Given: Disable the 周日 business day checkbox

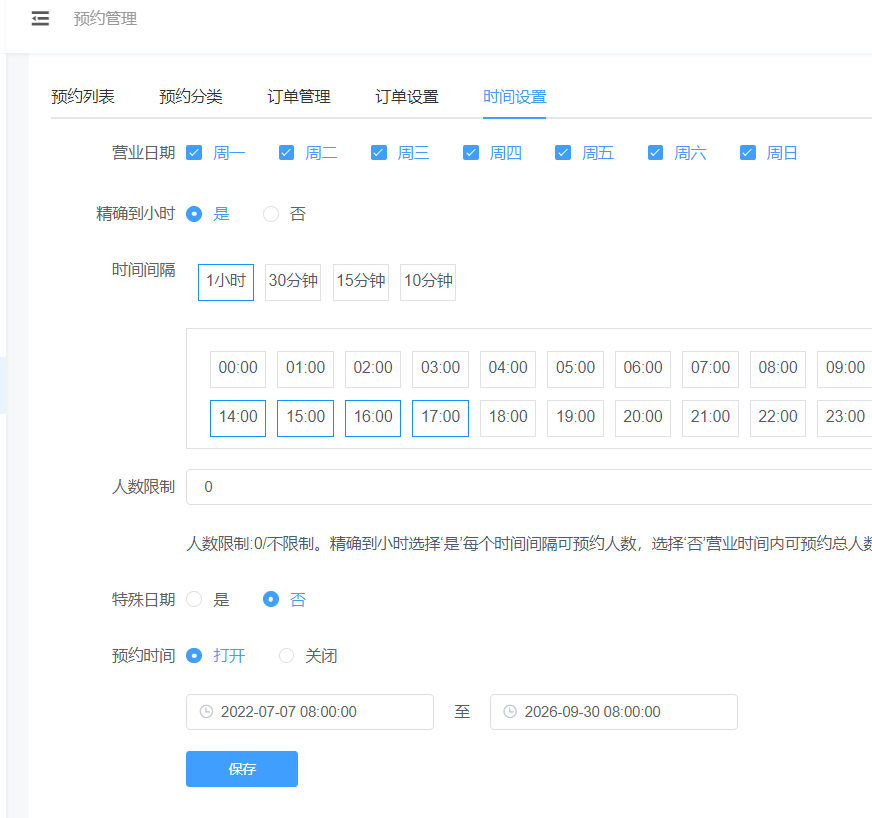Looking at the screenshot, I should [x=748, y=153].
